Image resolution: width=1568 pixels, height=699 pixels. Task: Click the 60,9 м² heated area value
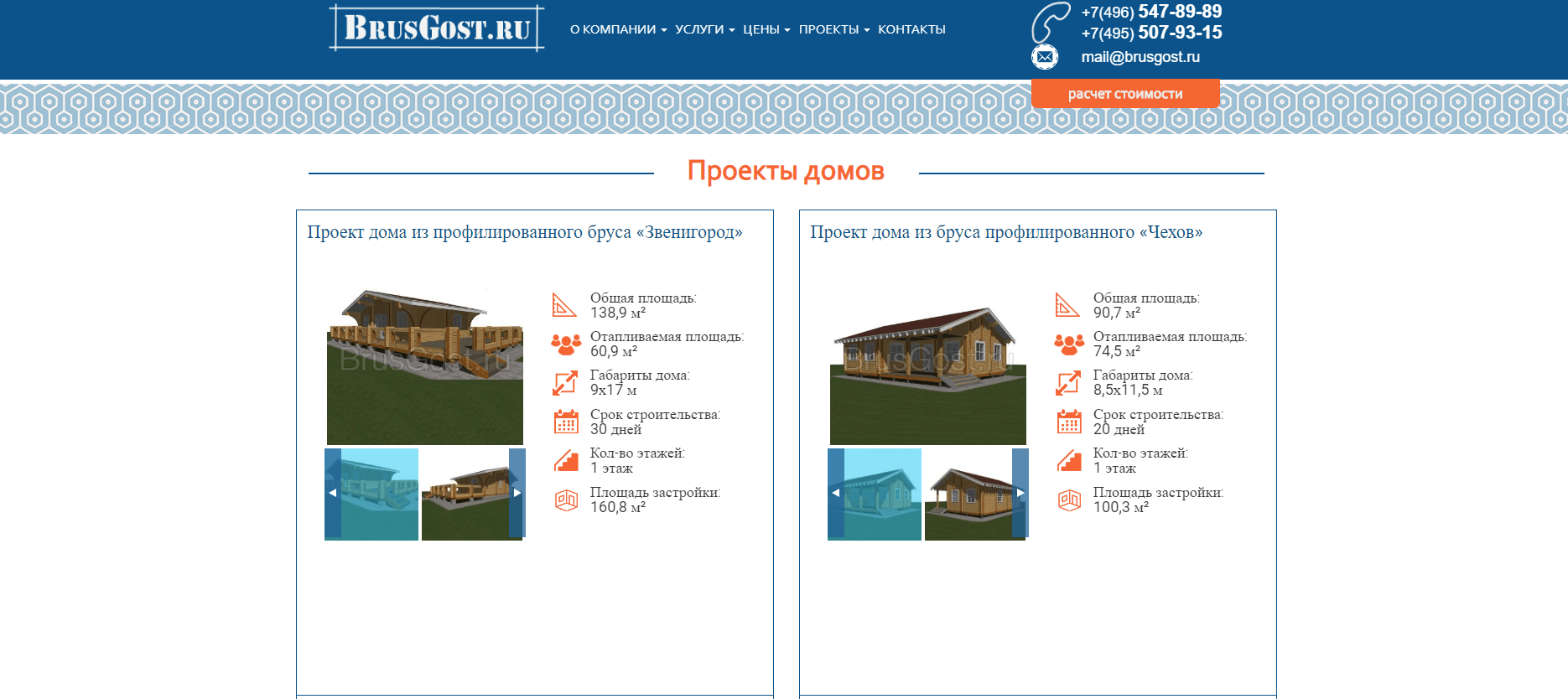(614, 352)
